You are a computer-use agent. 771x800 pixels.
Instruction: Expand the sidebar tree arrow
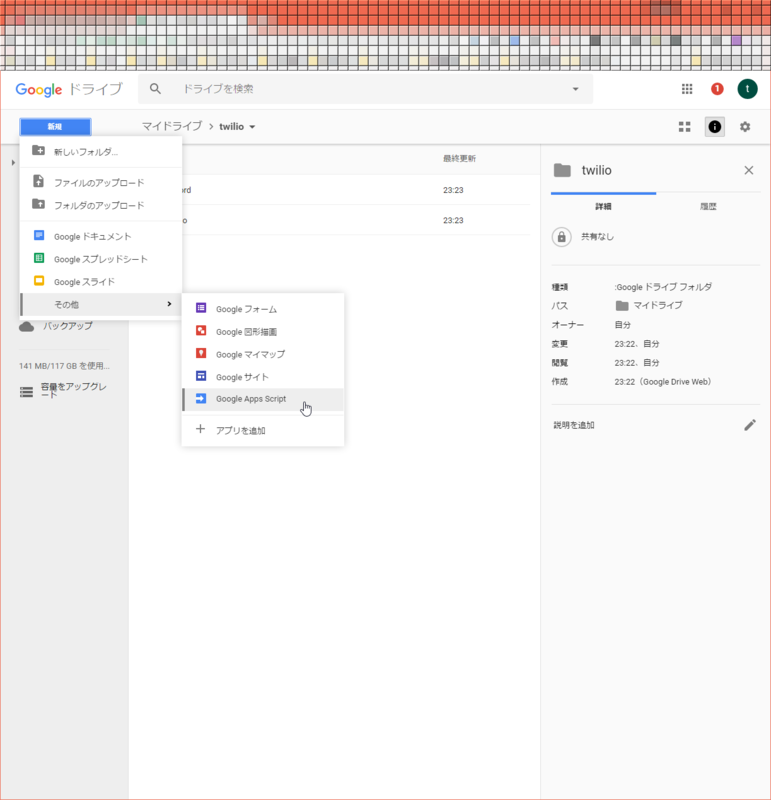[13, 163]
